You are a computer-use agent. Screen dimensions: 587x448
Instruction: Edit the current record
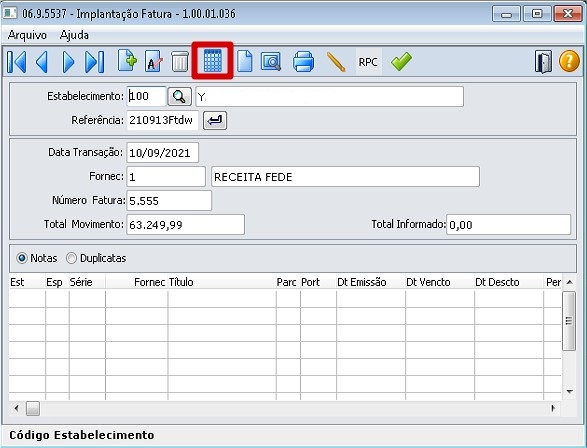click(x=153, y=61)
